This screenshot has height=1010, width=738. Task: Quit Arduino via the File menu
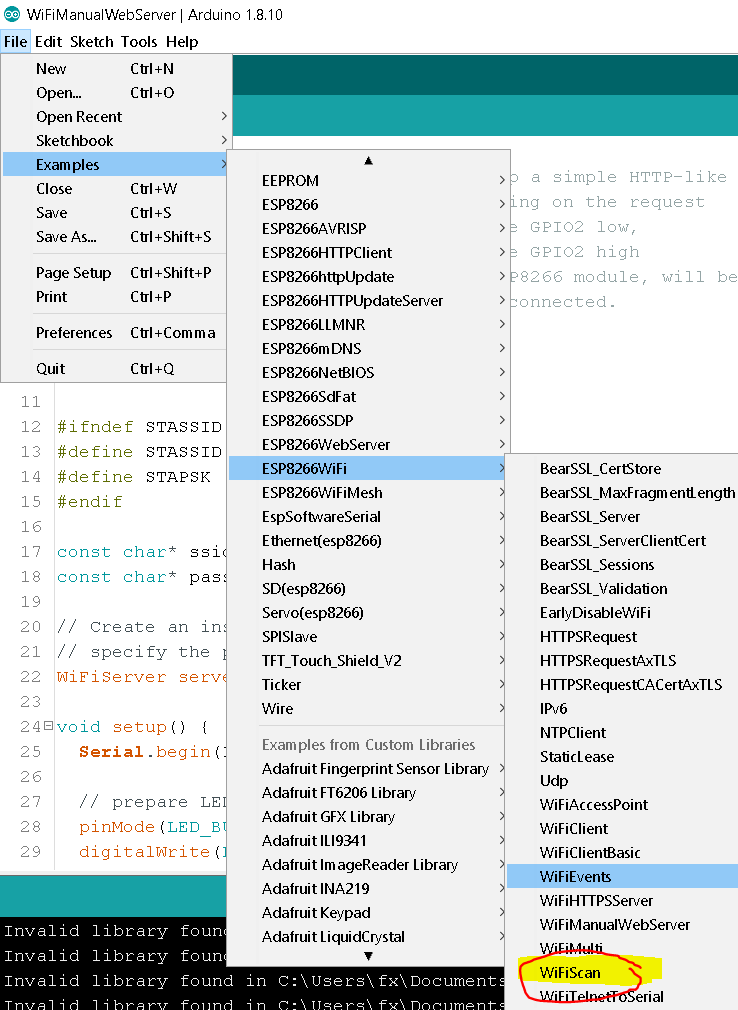click(x=116, y=368)
